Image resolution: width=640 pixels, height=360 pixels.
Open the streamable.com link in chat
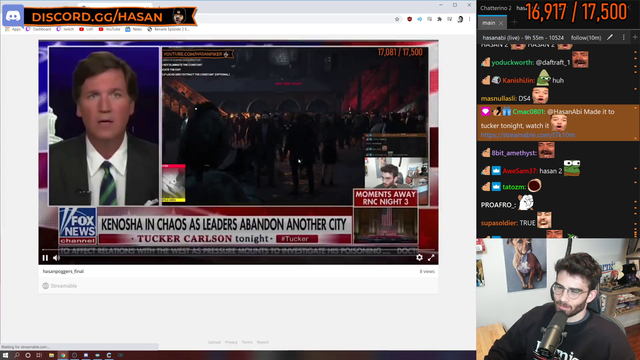528,135
